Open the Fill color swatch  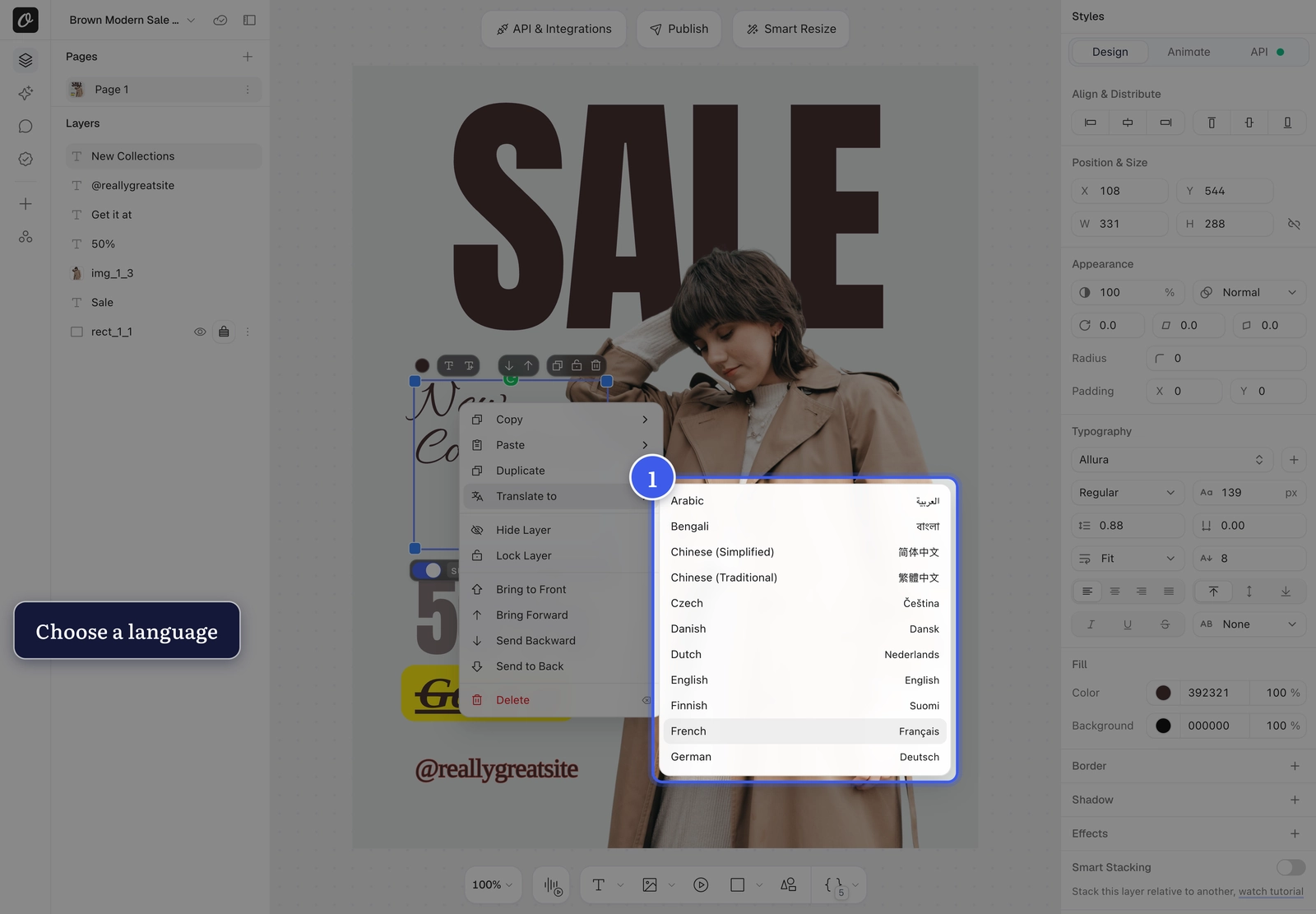point(1163,693)
